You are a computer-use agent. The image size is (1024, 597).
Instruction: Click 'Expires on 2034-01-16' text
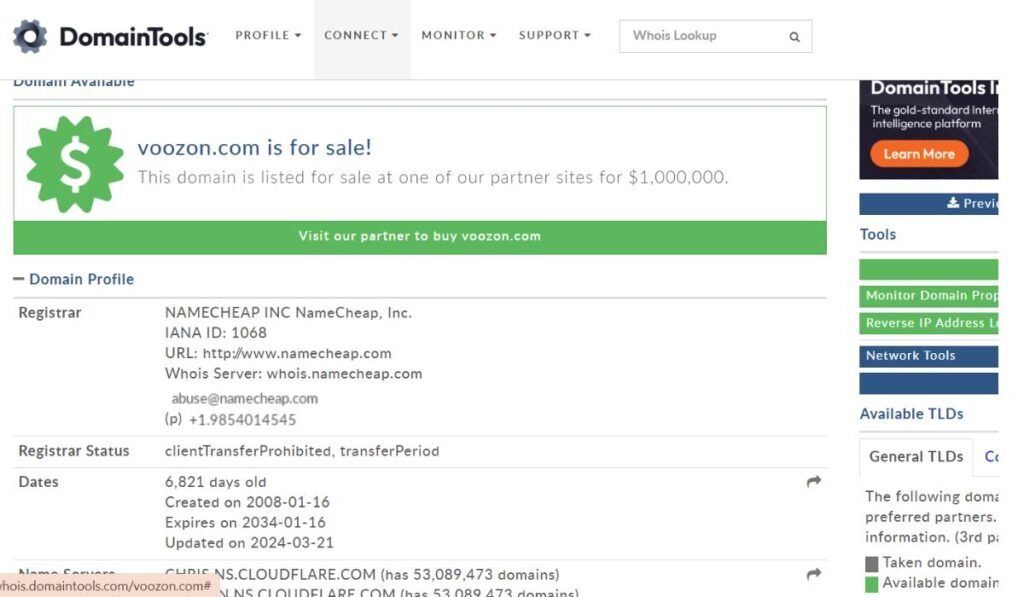click(x=245, y=523)
